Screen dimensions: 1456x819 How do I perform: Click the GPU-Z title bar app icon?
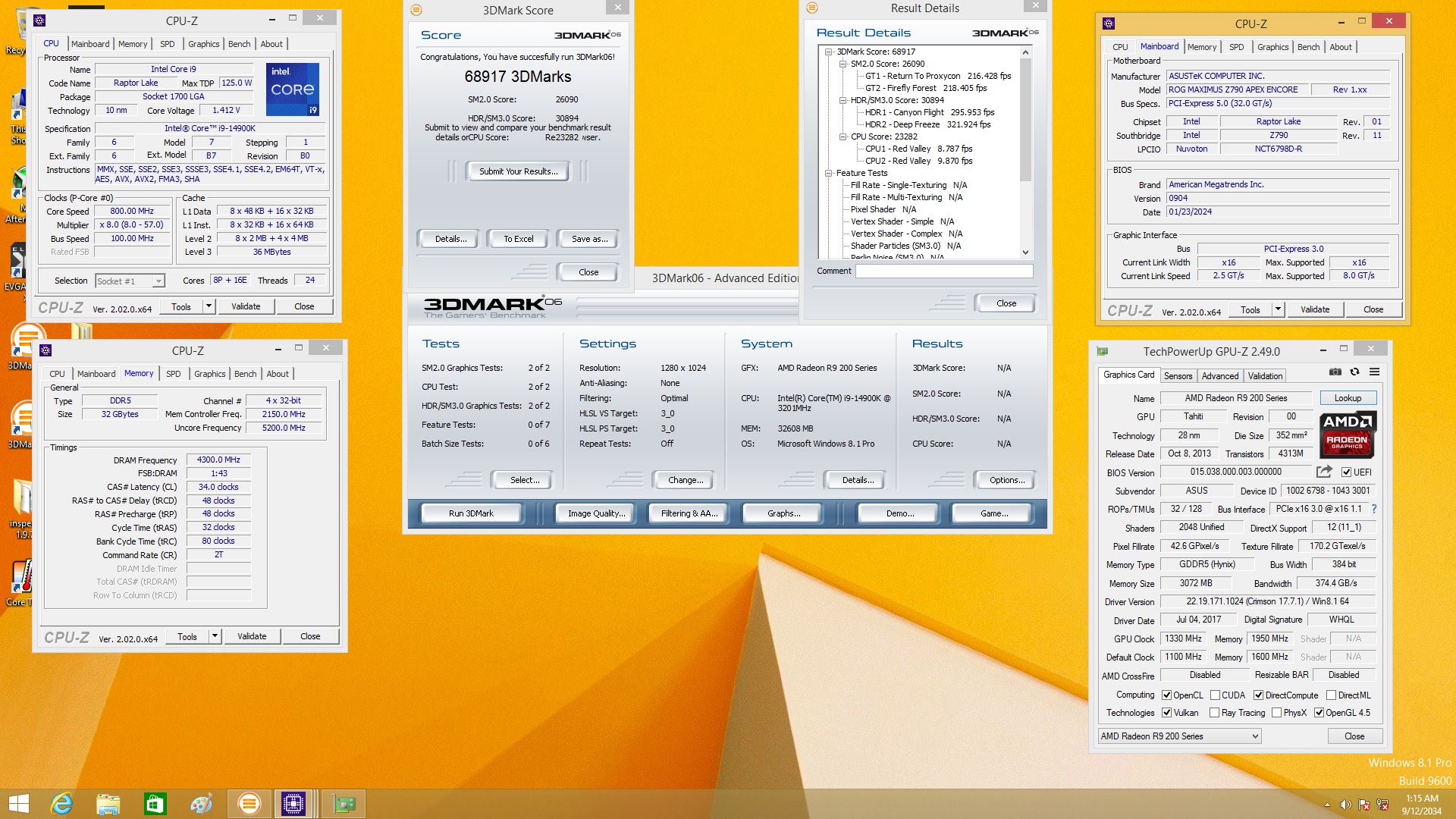(x=1103, y=351)
